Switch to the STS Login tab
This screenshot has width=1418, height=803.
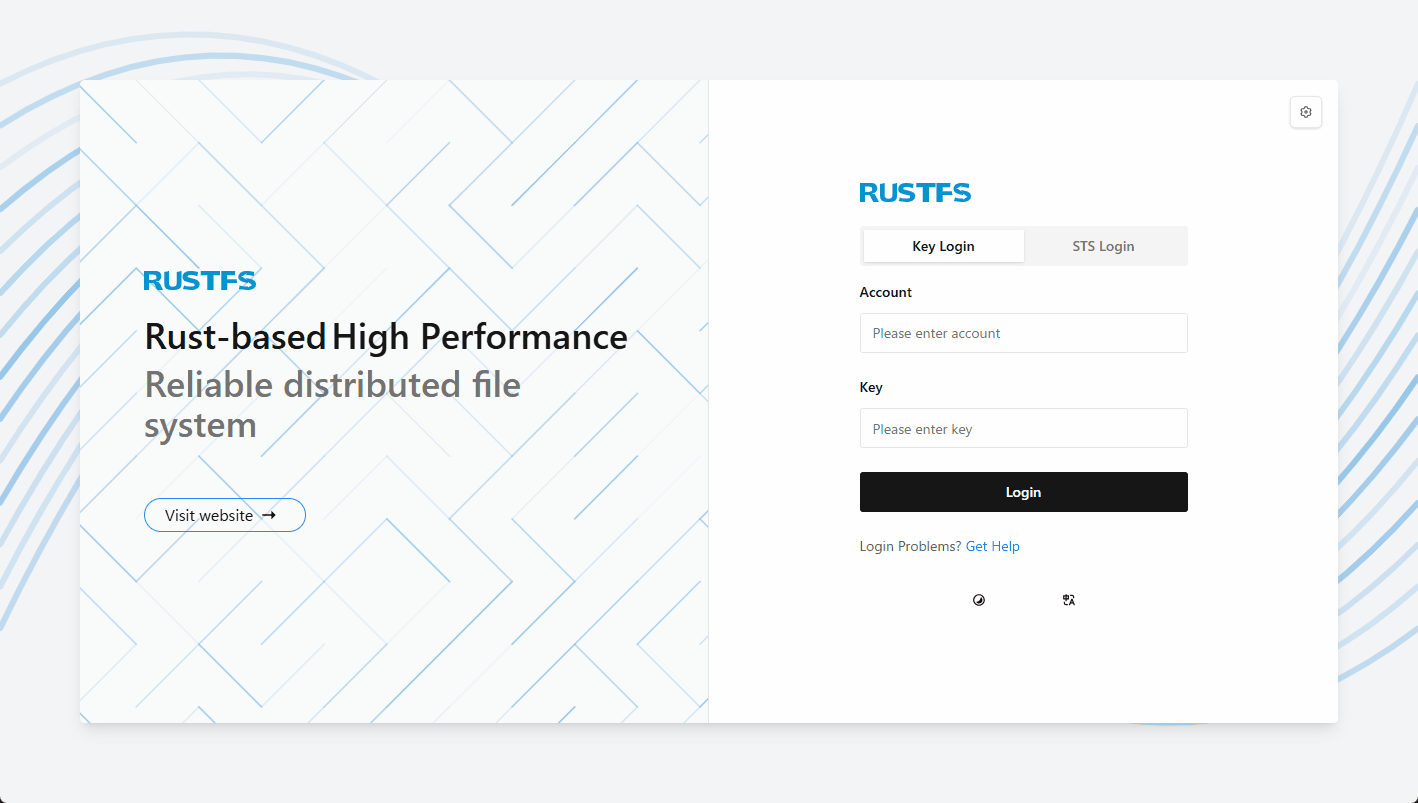click(x=1103, y=246)
